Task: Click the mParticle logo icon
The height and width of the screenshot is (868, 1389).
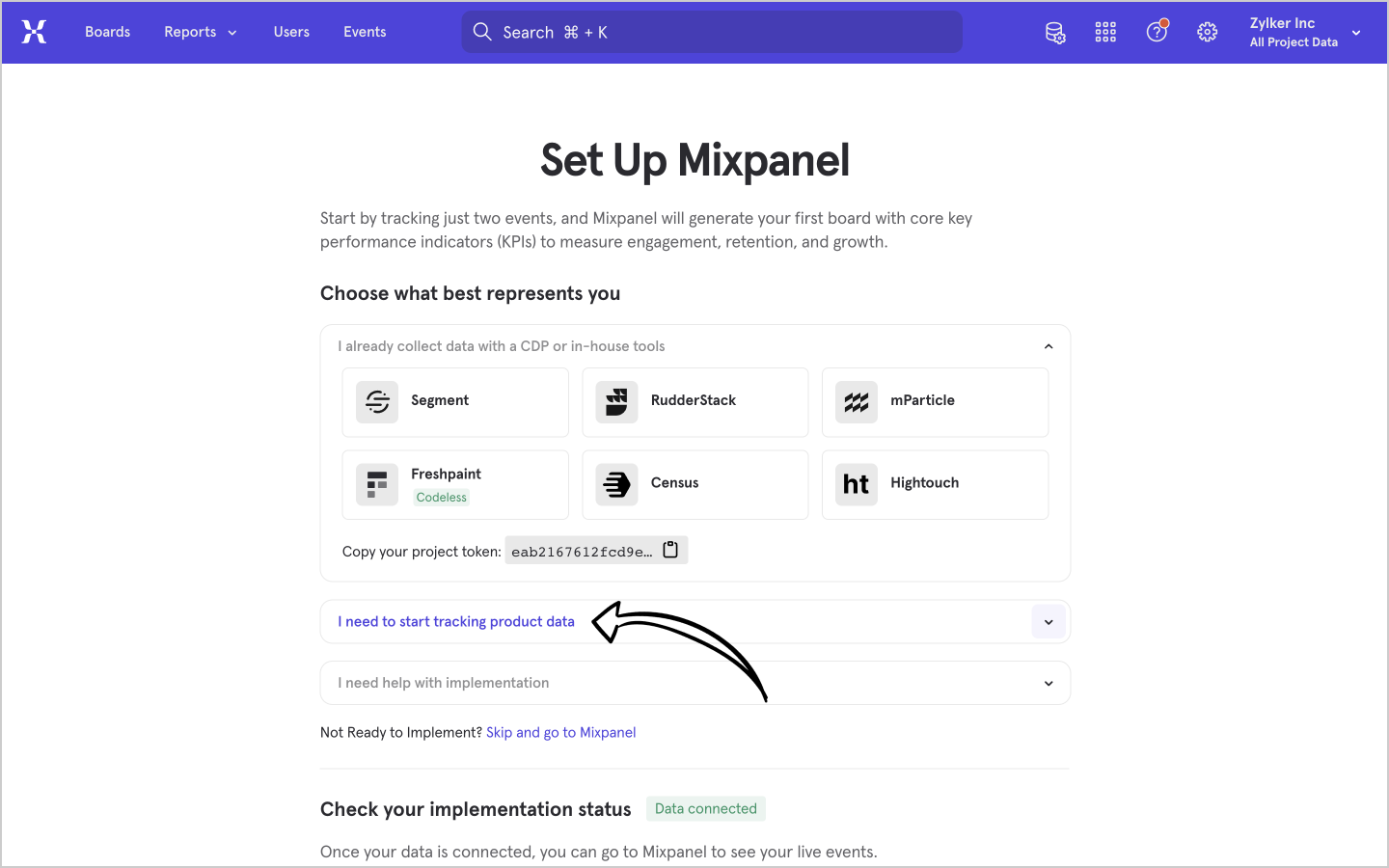Action: click(857, 402)
